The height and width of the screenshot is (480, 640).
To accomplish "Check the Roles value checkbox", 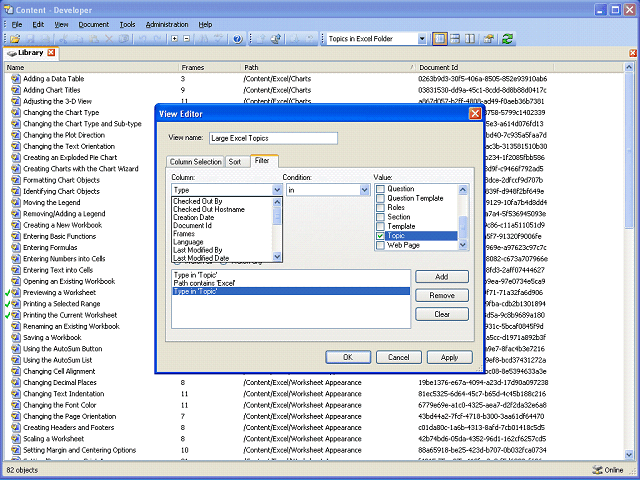I will tap(380, 207).
